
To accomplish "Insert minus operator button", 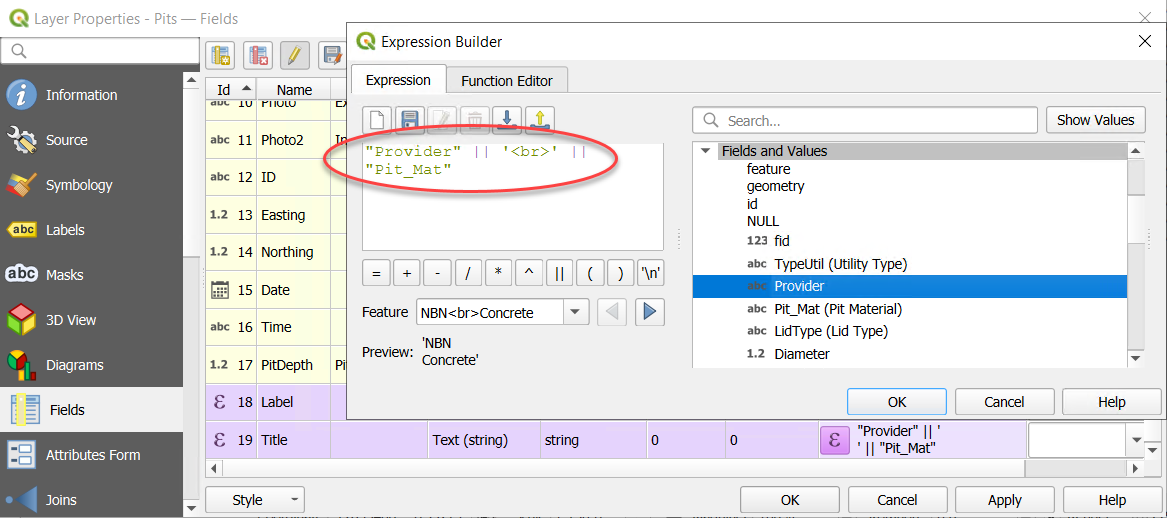I will point(438,274).
